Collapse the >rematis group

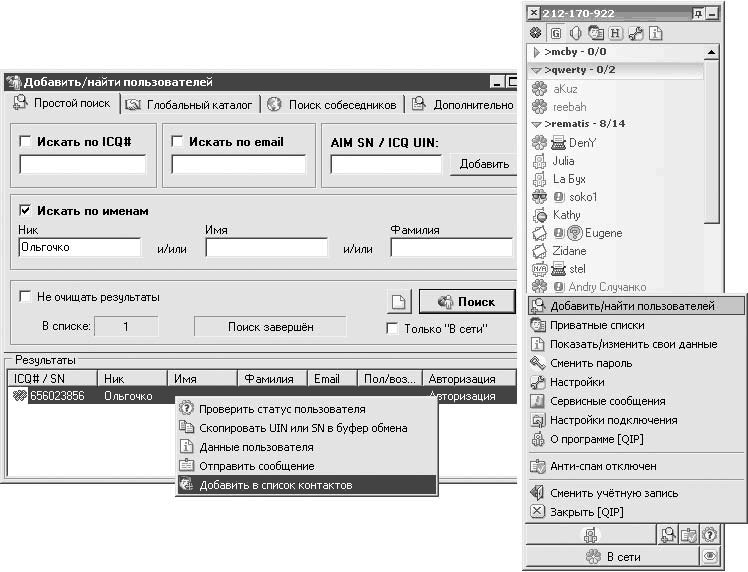pos(536,124)
